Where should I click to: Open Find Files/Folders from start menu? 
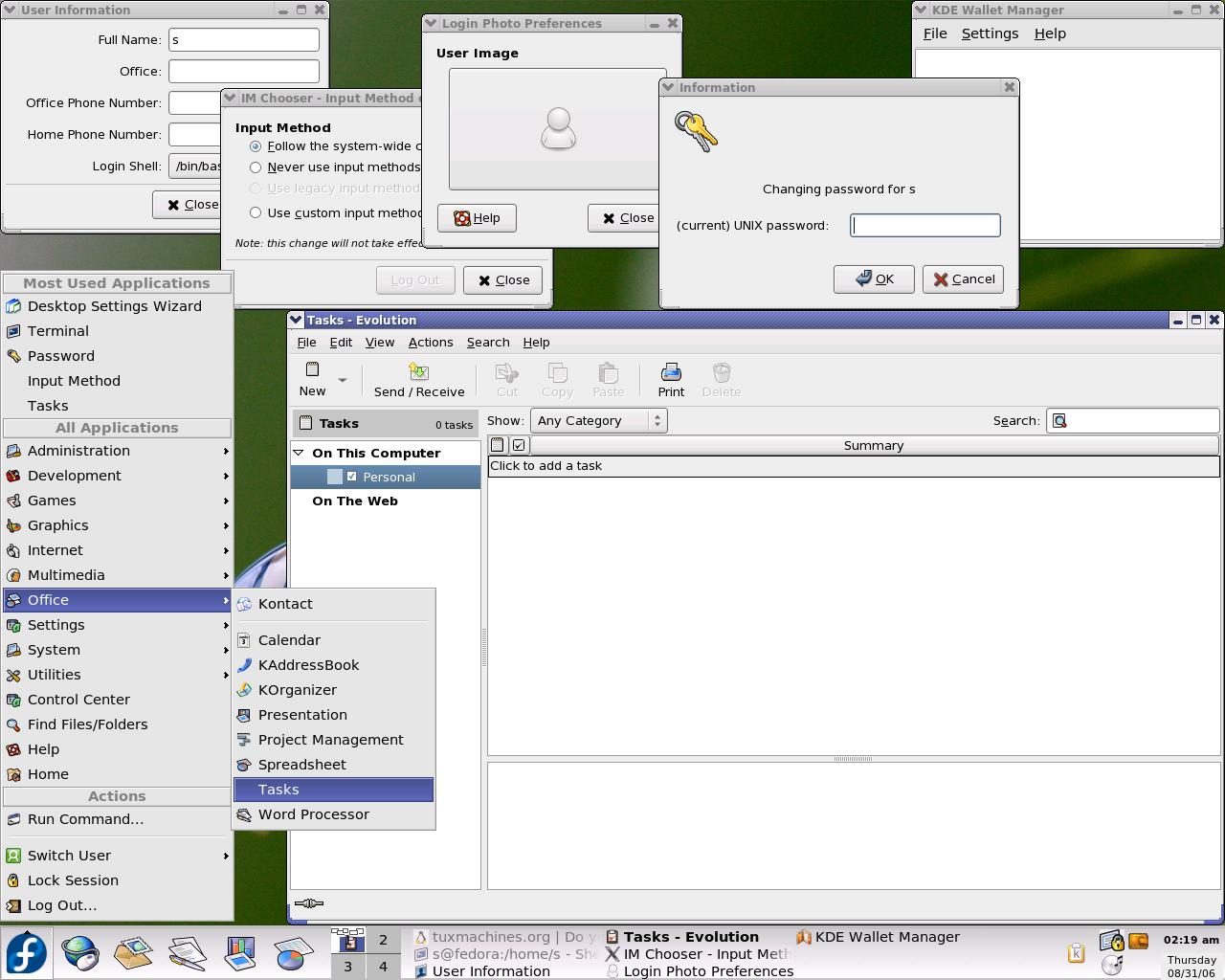pos(118,724)
